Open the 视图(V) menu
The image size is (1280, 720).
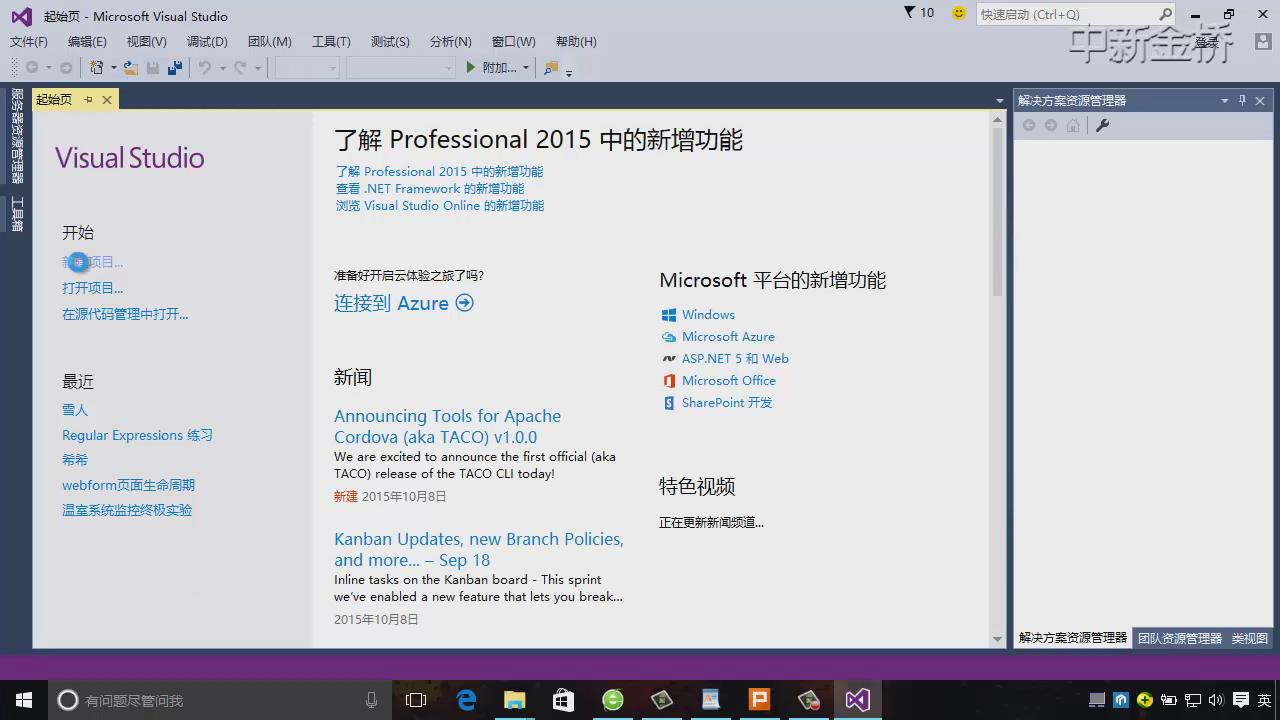(146, 41)
